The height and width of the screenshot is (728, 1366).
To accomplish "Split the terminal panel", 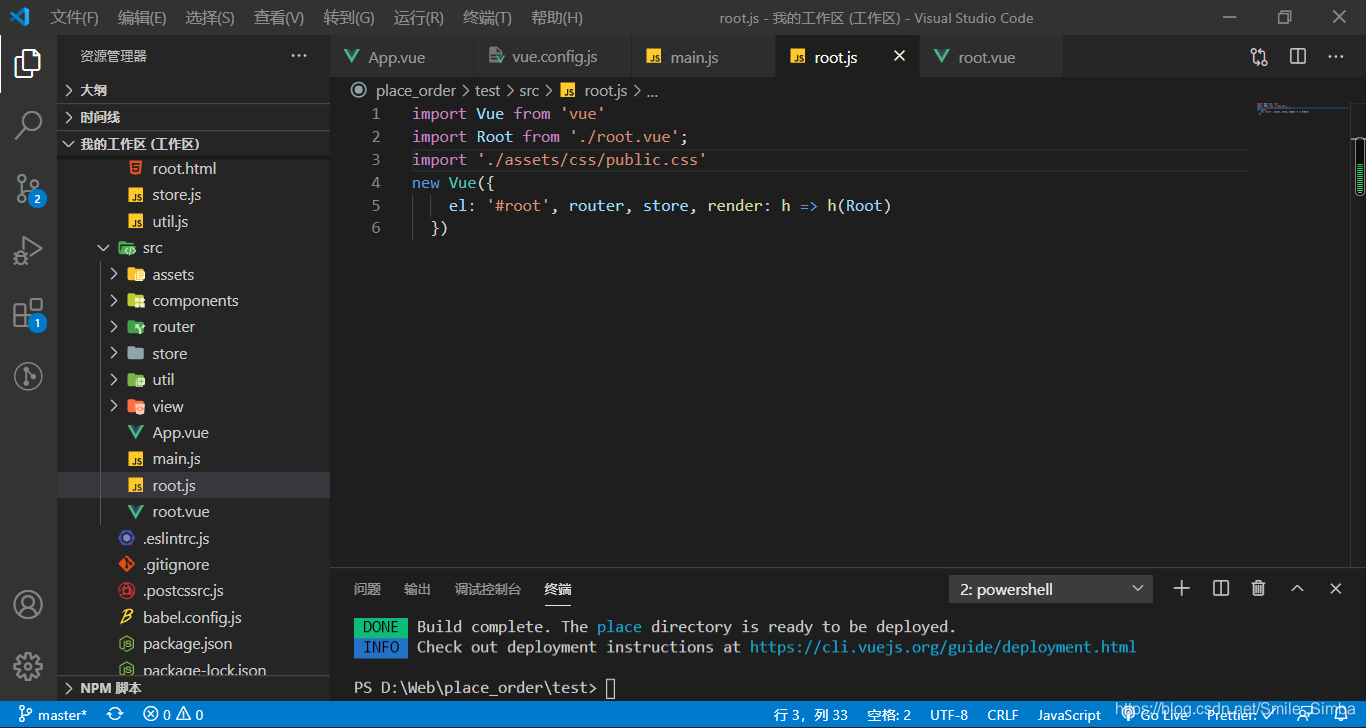I will (1221, 589).
